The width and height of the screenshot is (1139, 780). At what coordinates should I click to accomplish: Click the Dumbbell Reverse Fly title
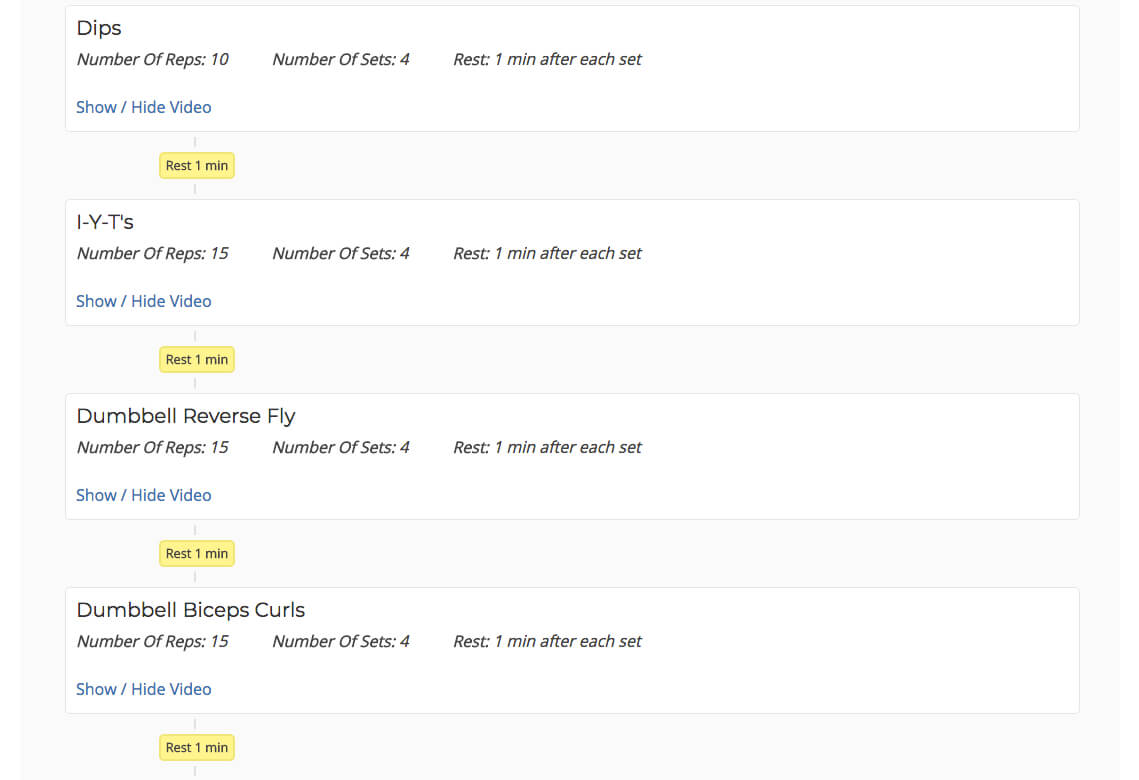(186, 415)
